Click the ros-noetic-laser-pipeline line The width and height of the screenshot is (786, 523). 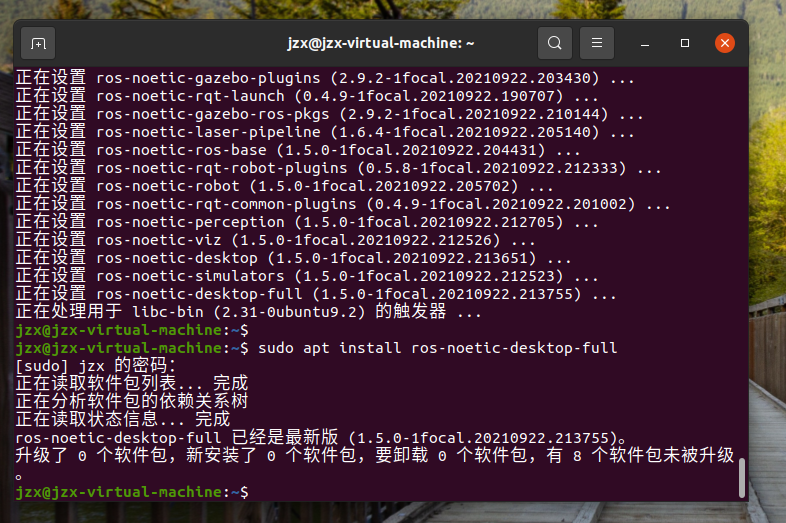click(x=325, y=132)
